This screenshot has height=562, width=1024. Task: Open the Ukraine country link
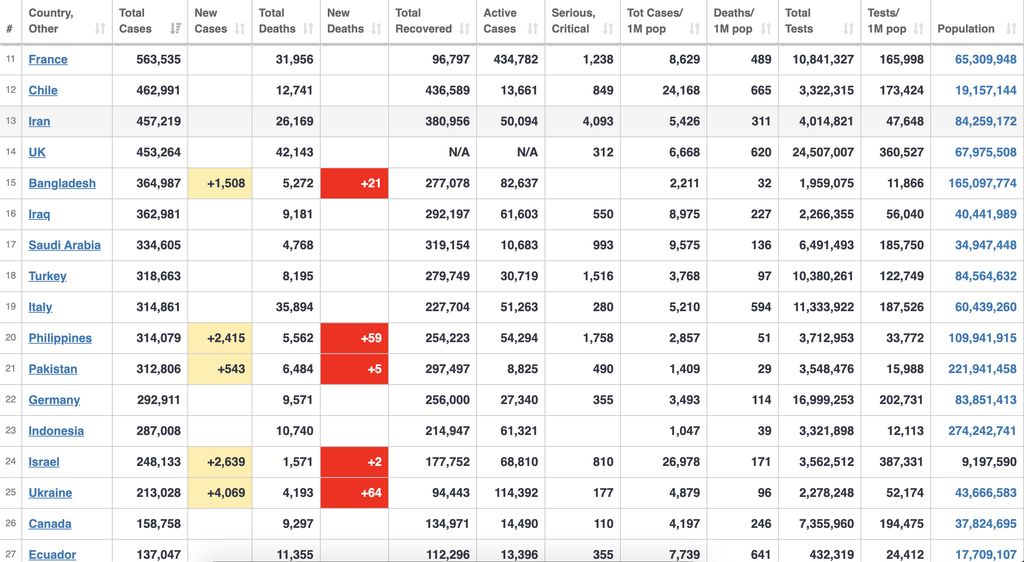(x=50, y=493)
